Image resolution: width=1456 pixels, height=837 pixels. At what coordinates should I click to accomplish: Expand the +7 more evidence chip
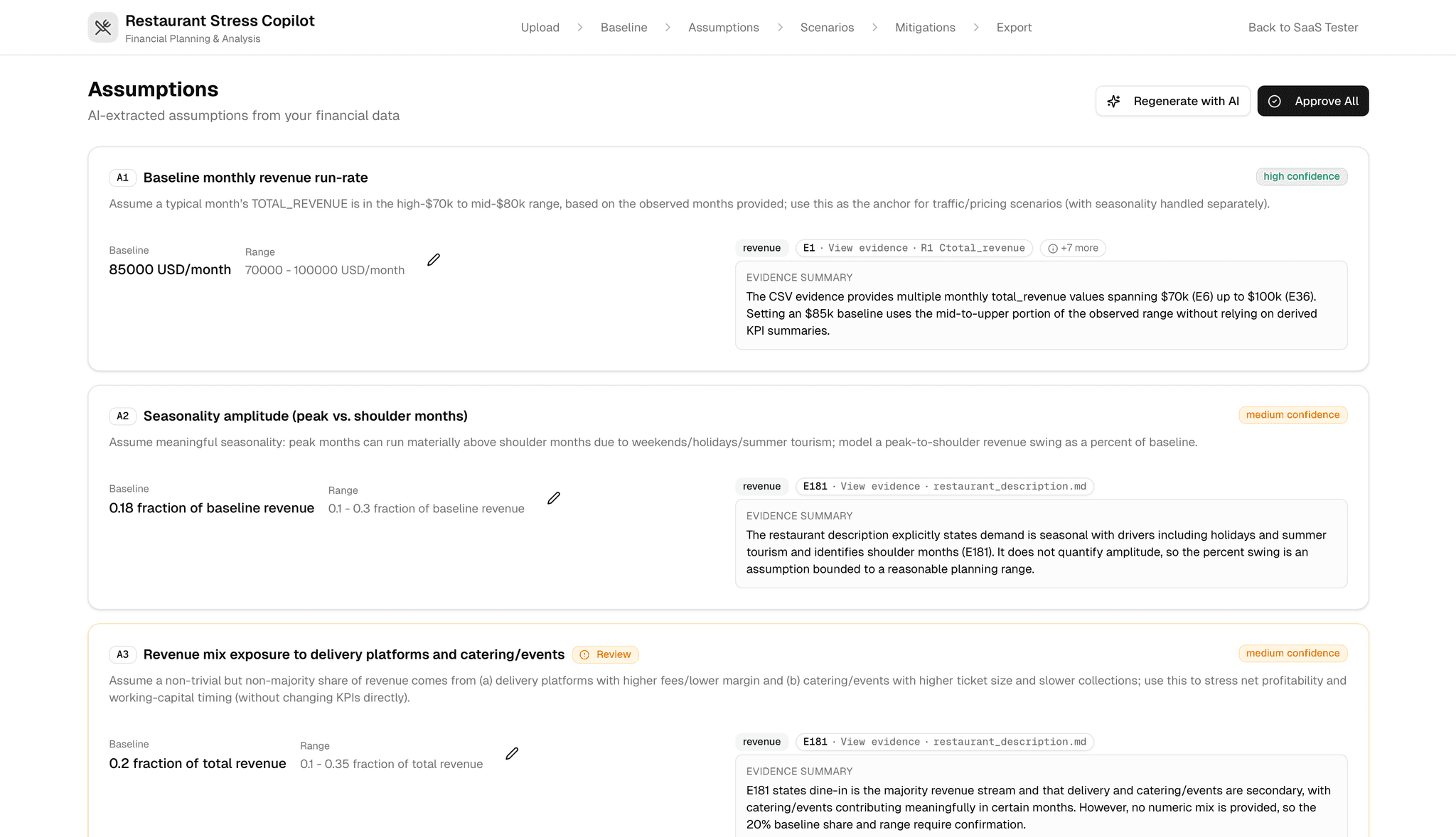click(1072, 248)
